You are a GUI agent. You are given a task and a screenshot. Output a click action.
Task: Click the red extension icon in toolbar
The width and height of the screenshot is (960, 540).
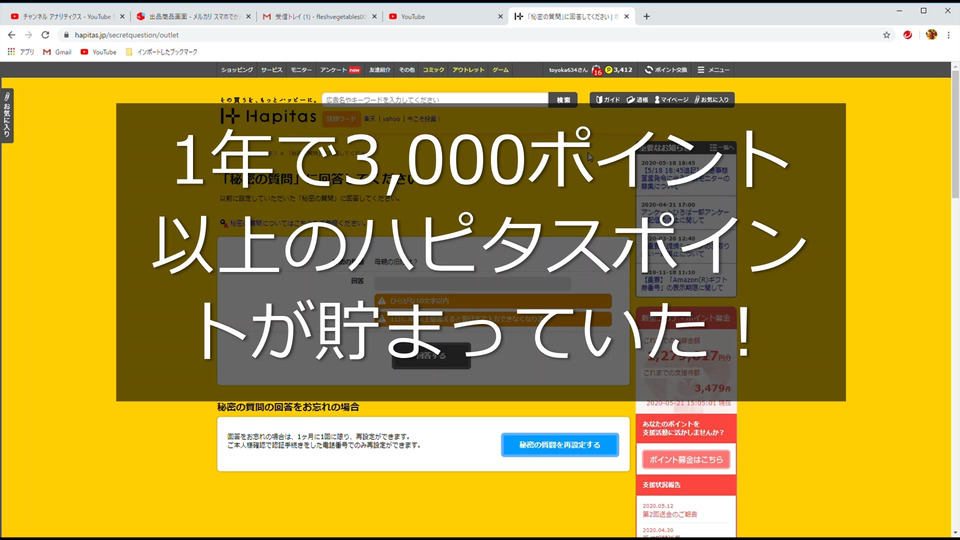(x=907, y=35)
